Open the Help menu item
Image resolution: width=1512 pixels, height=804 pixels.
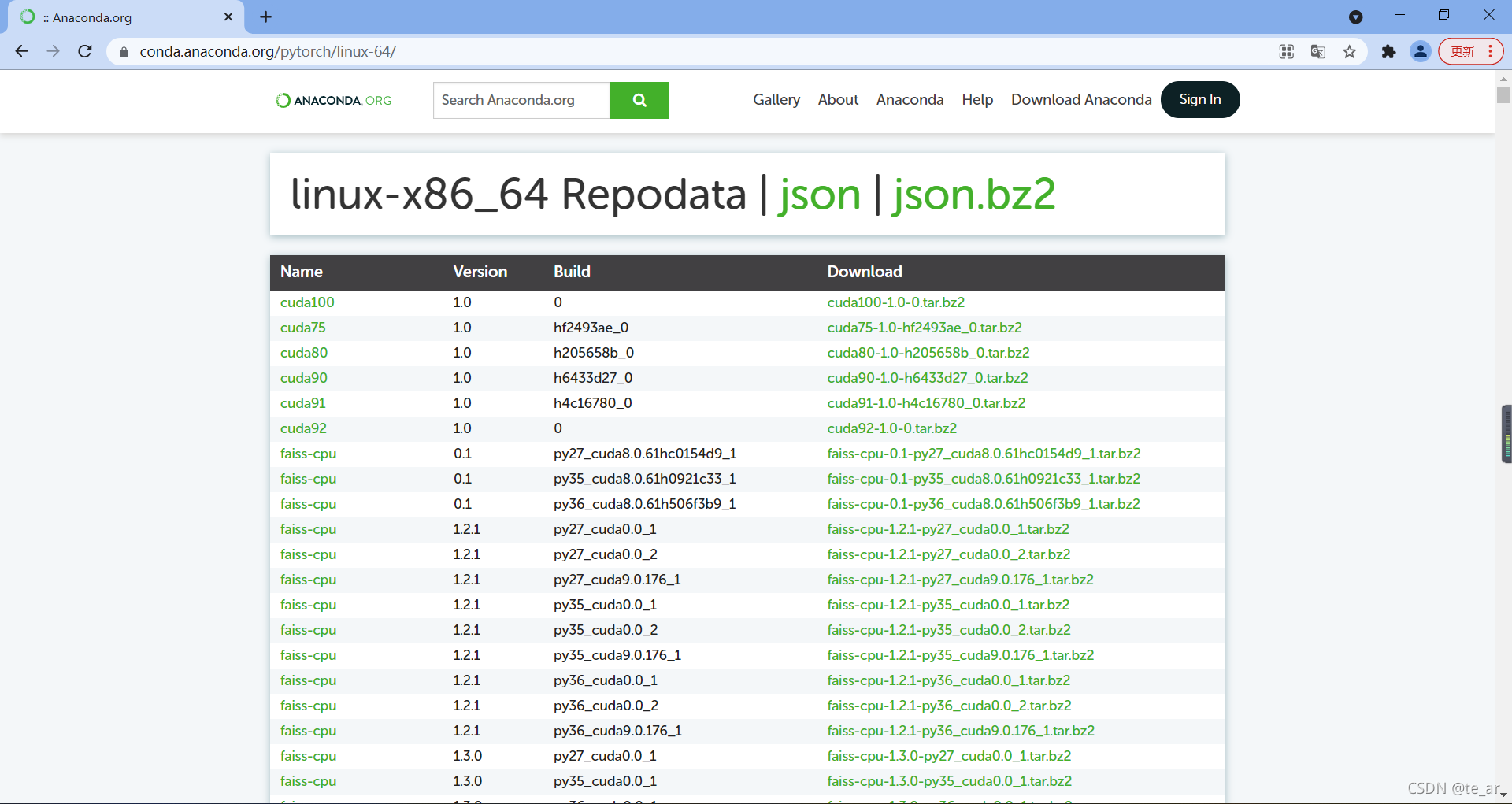pyautogui.click(x=977, y=99)
